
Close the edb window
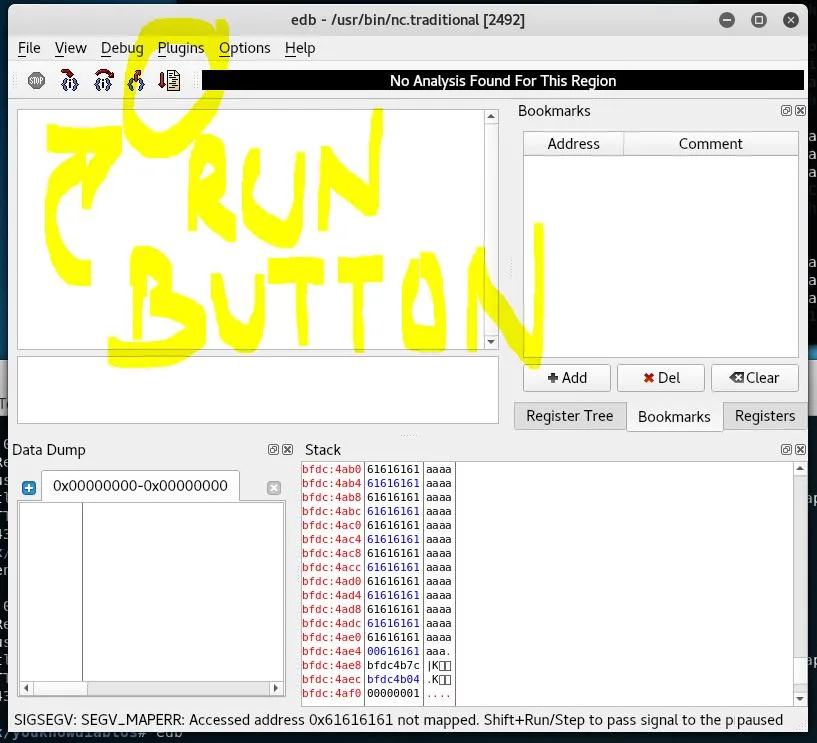click(x=791, y=20)
